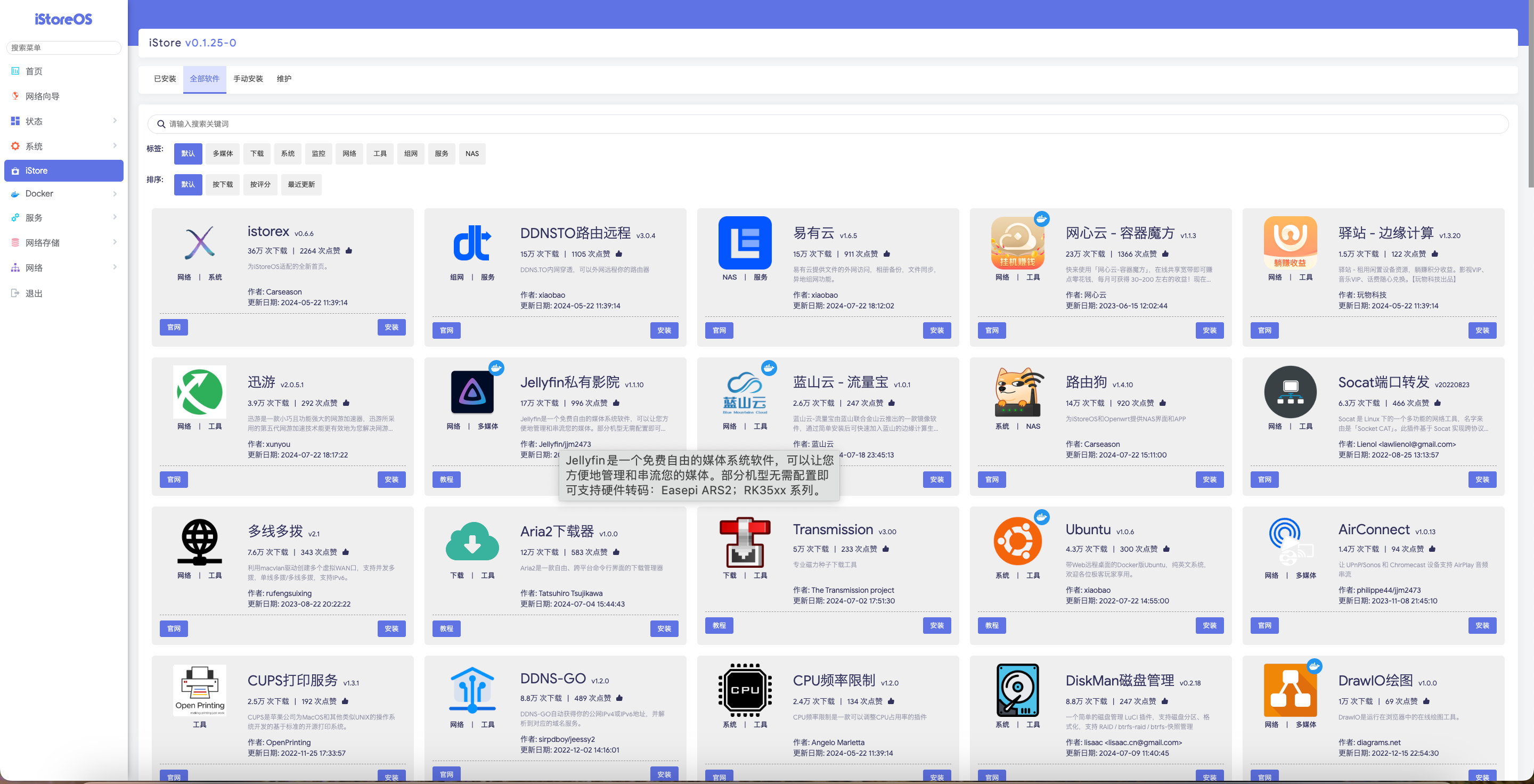The height and width of the screenshot is (784, 1534).
Task: Click the Jellyfin app icon
Action: click(471, 391)
